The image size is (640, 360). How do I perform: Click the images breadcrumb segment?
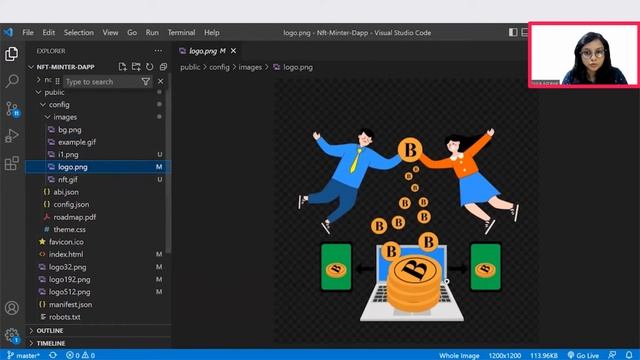point(250,67)
